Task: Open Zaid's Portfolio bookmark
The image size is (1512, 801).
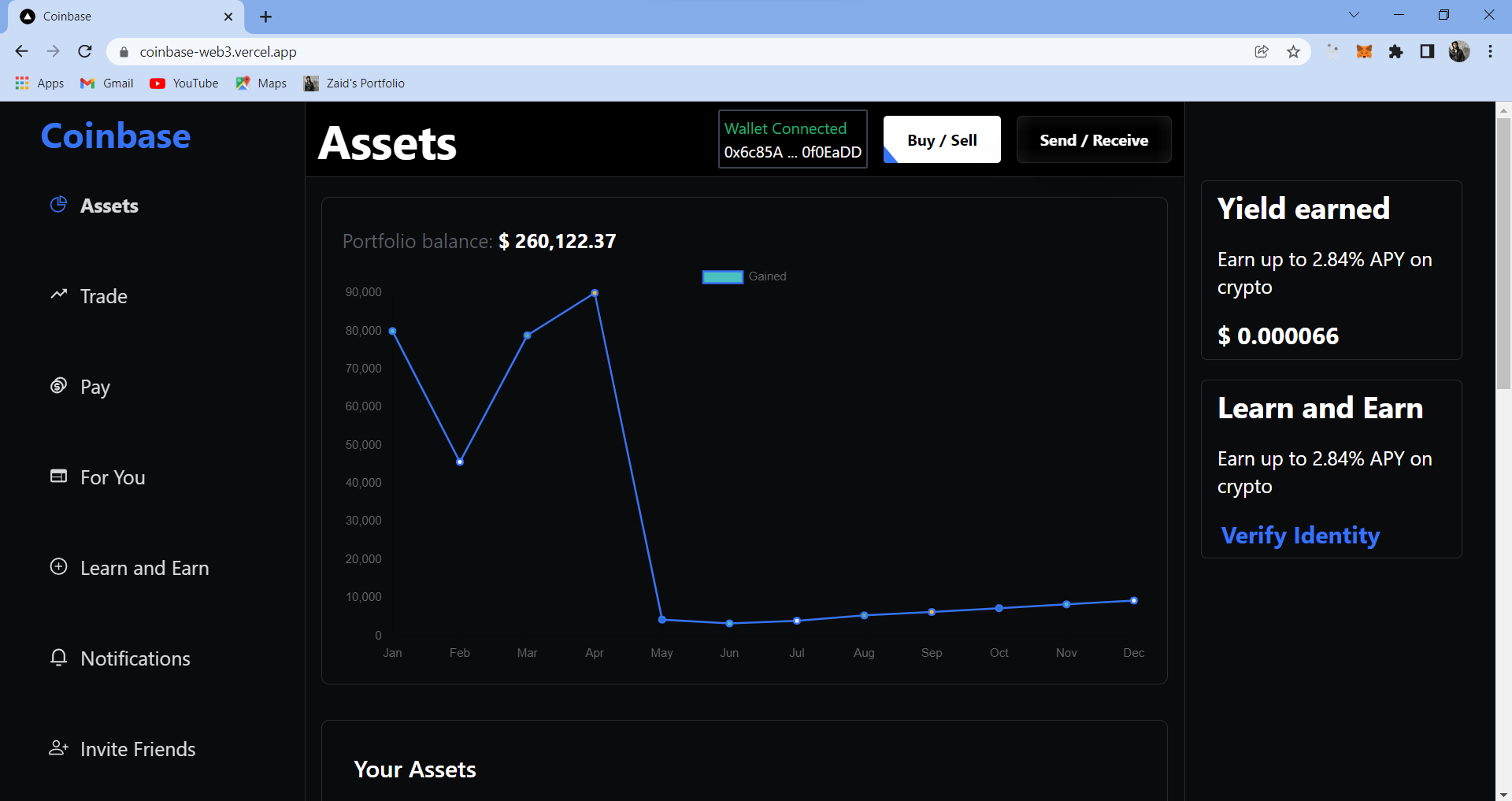Action: 354,83
